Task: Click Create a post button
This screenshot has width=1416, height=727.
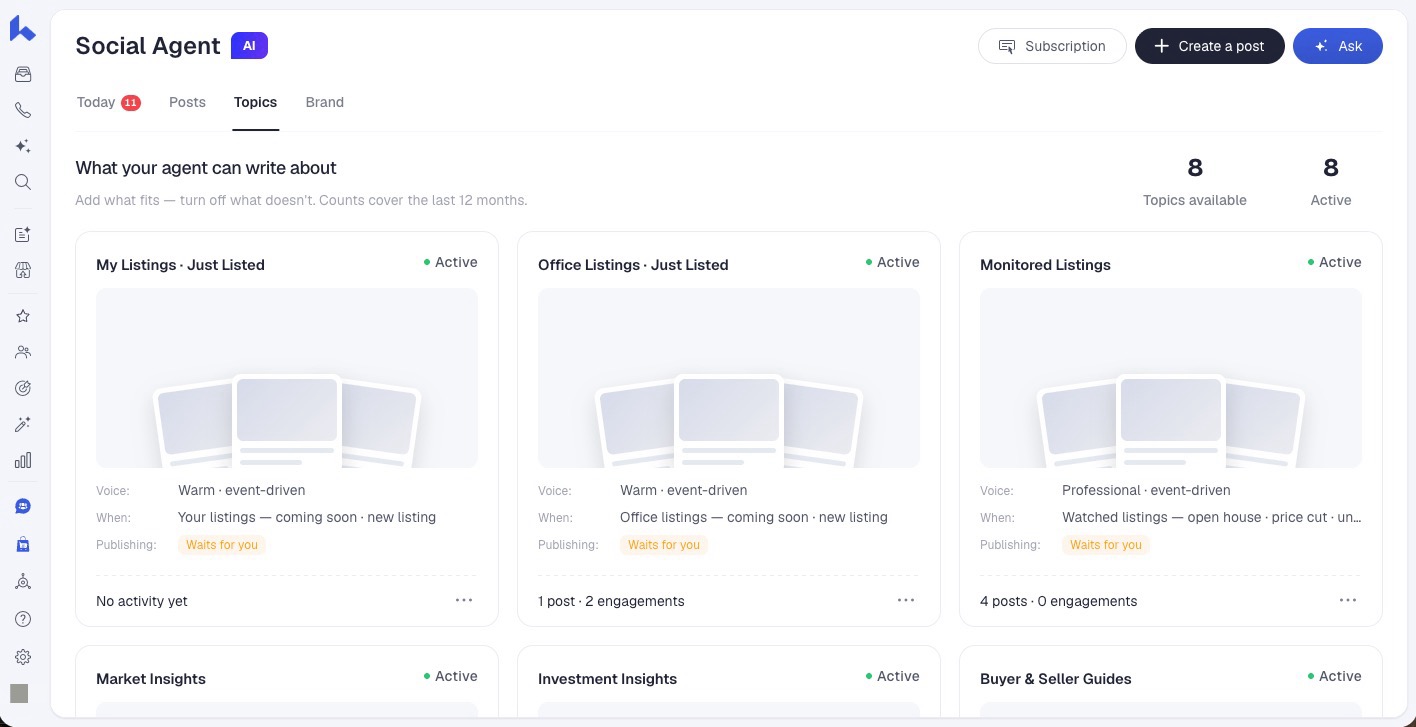Action: click(x=1209, y=46)
